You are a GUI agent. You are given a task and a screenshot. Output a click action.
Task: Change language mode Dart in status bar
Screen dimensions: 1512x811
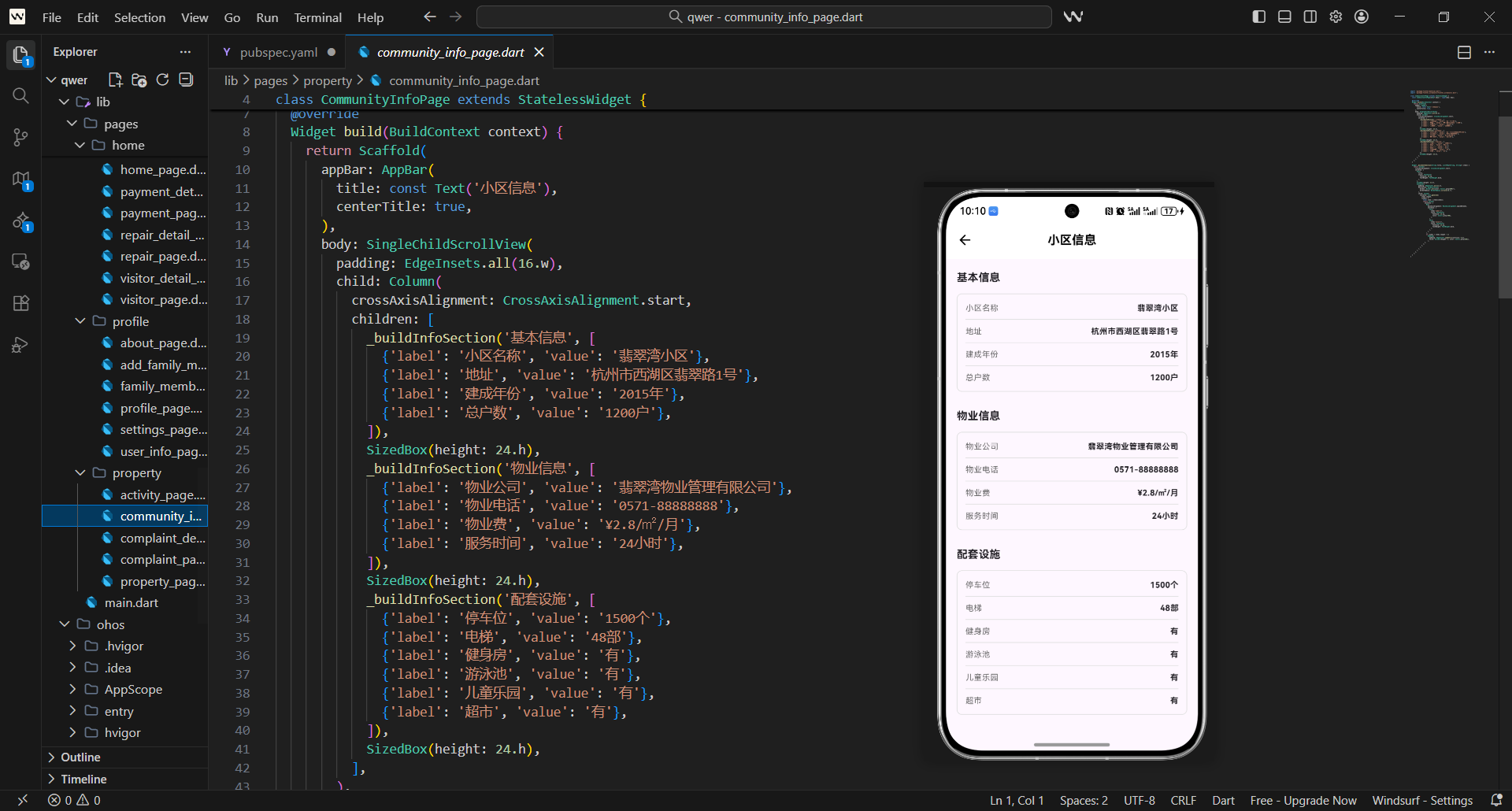1223,800
